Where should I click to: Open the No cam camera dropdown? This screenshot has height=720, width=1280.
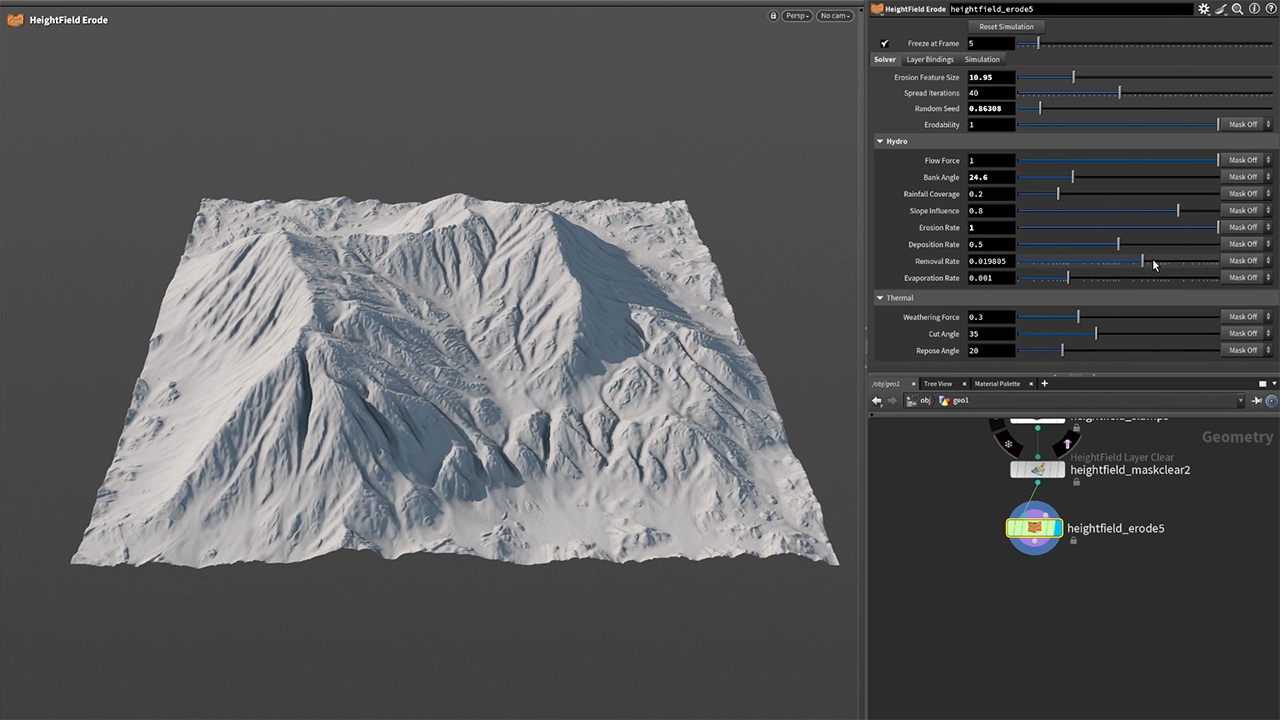834,16
